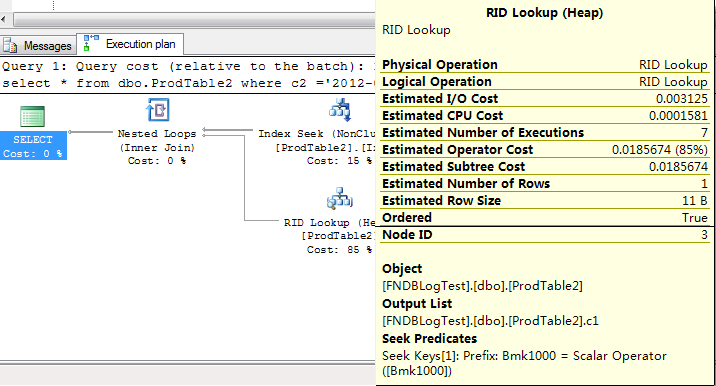Image resolution: width=716 pixels, height=386 pixels.
Task: Switch to the Messages tab
Action: (38, 45)
